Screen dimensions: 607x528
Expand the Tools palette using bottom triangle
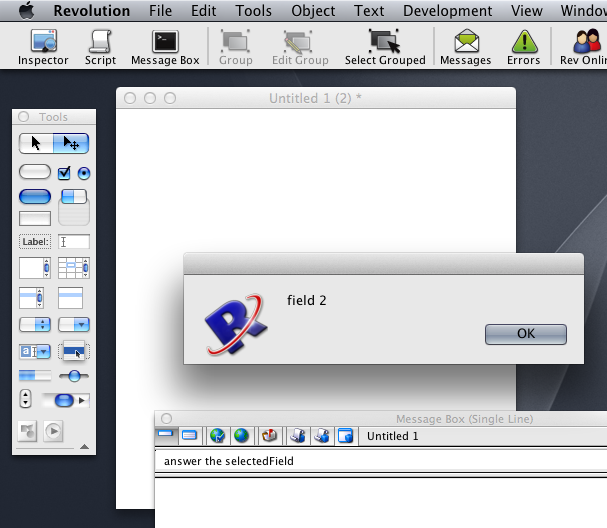(84, 446)
